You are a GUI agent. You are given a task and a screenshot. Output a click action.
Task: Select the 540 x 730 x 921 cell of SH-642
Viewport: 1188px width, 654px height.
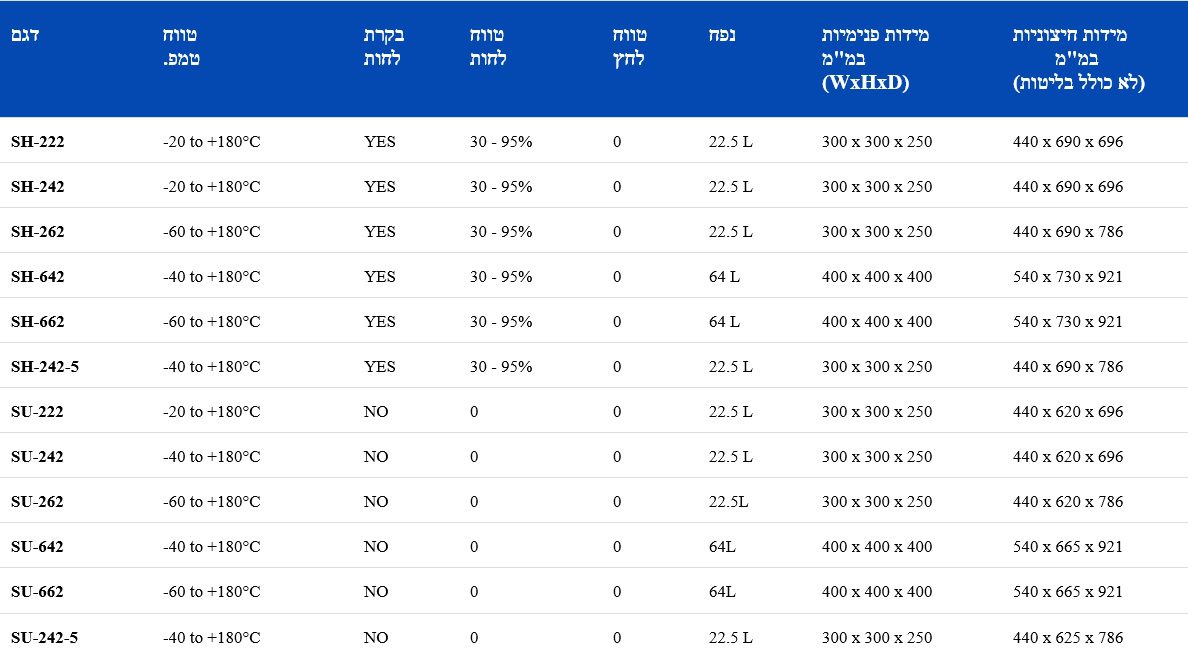(x=1067, y=277)
